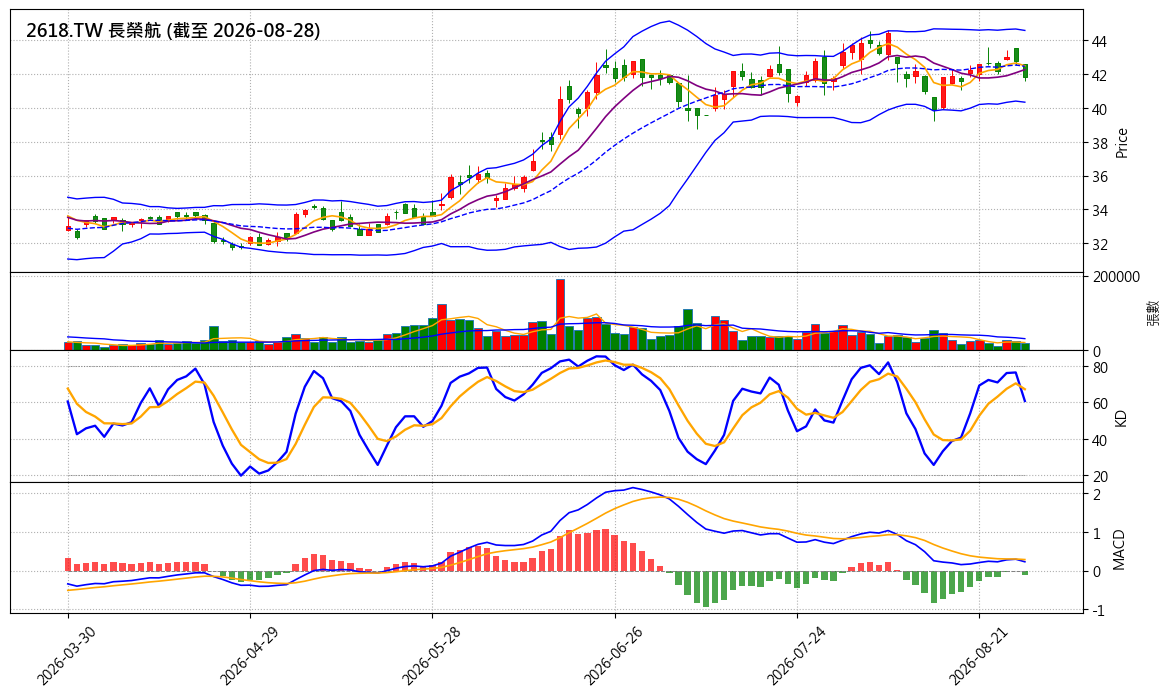This screenshot has height=698, width=1172.
Task: Click the price tick value 34
Action: pos(1099,211)
